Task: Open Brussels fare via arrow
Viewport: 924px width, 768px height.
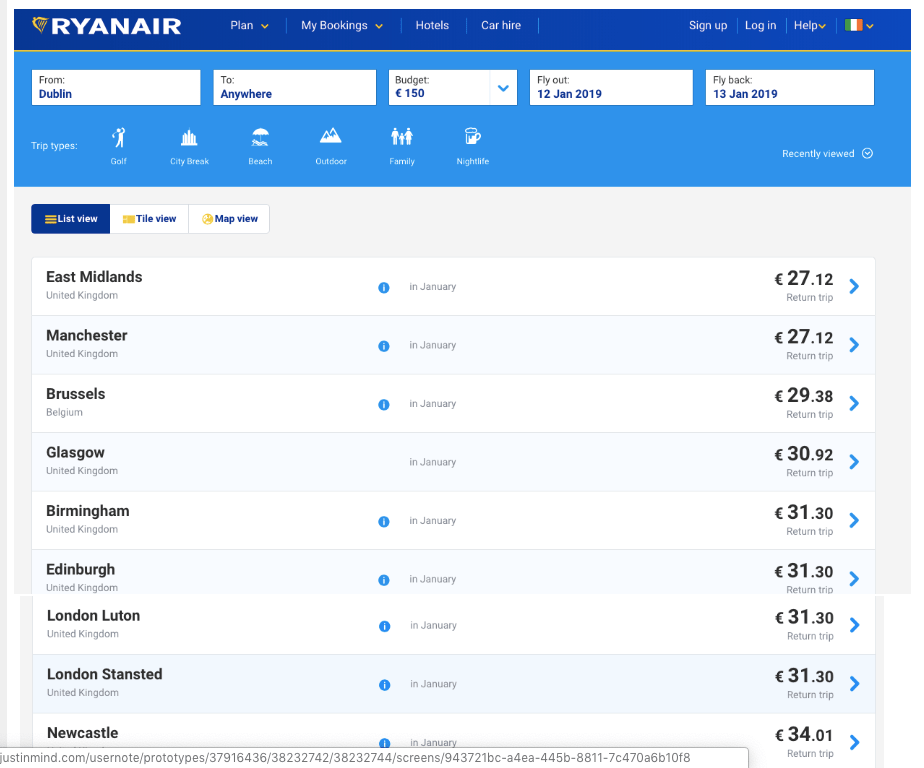Action: 854,403
